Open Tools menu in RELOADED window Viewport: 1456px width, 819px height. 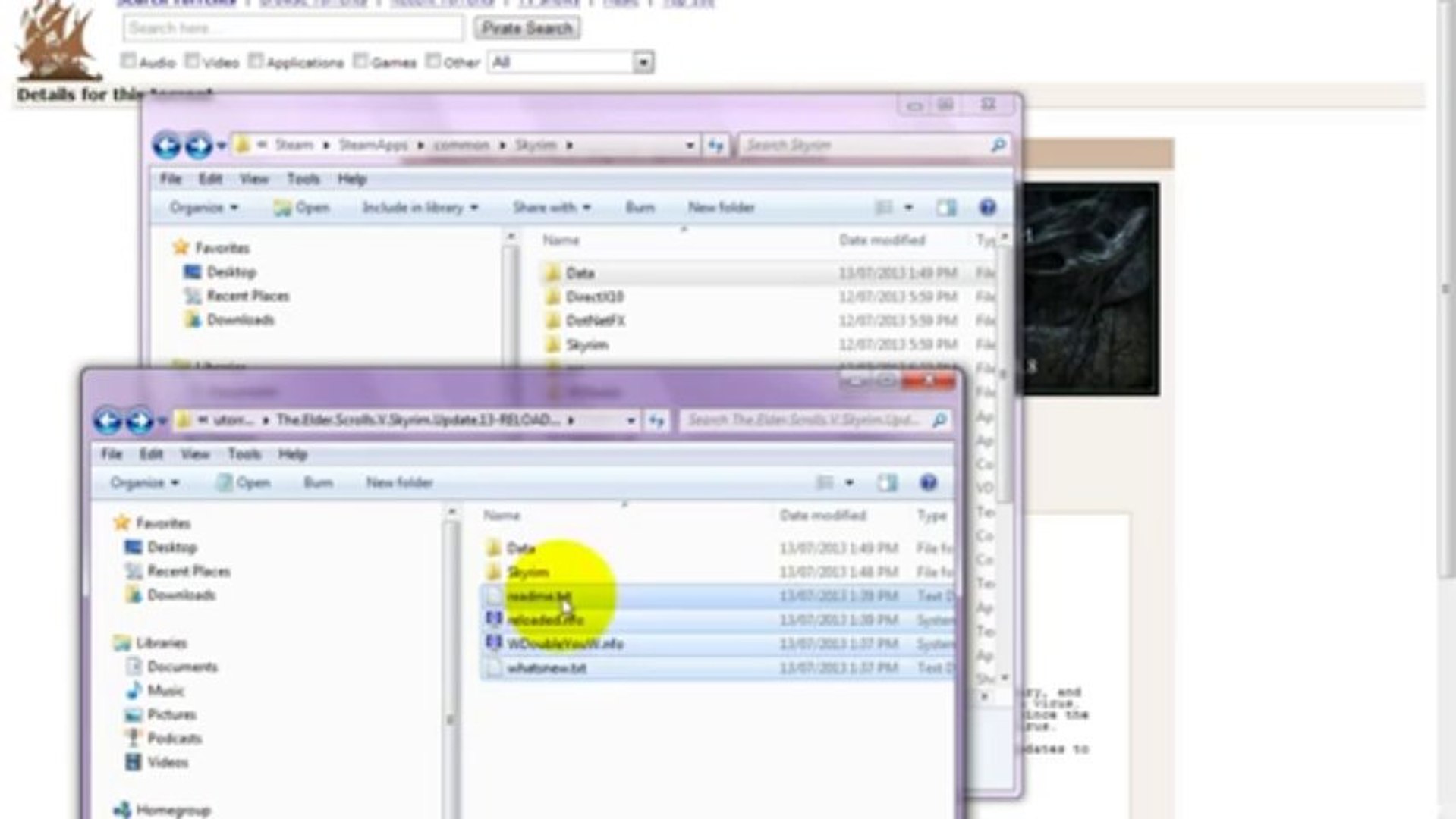pyautogui.click(x=244, y=454)
